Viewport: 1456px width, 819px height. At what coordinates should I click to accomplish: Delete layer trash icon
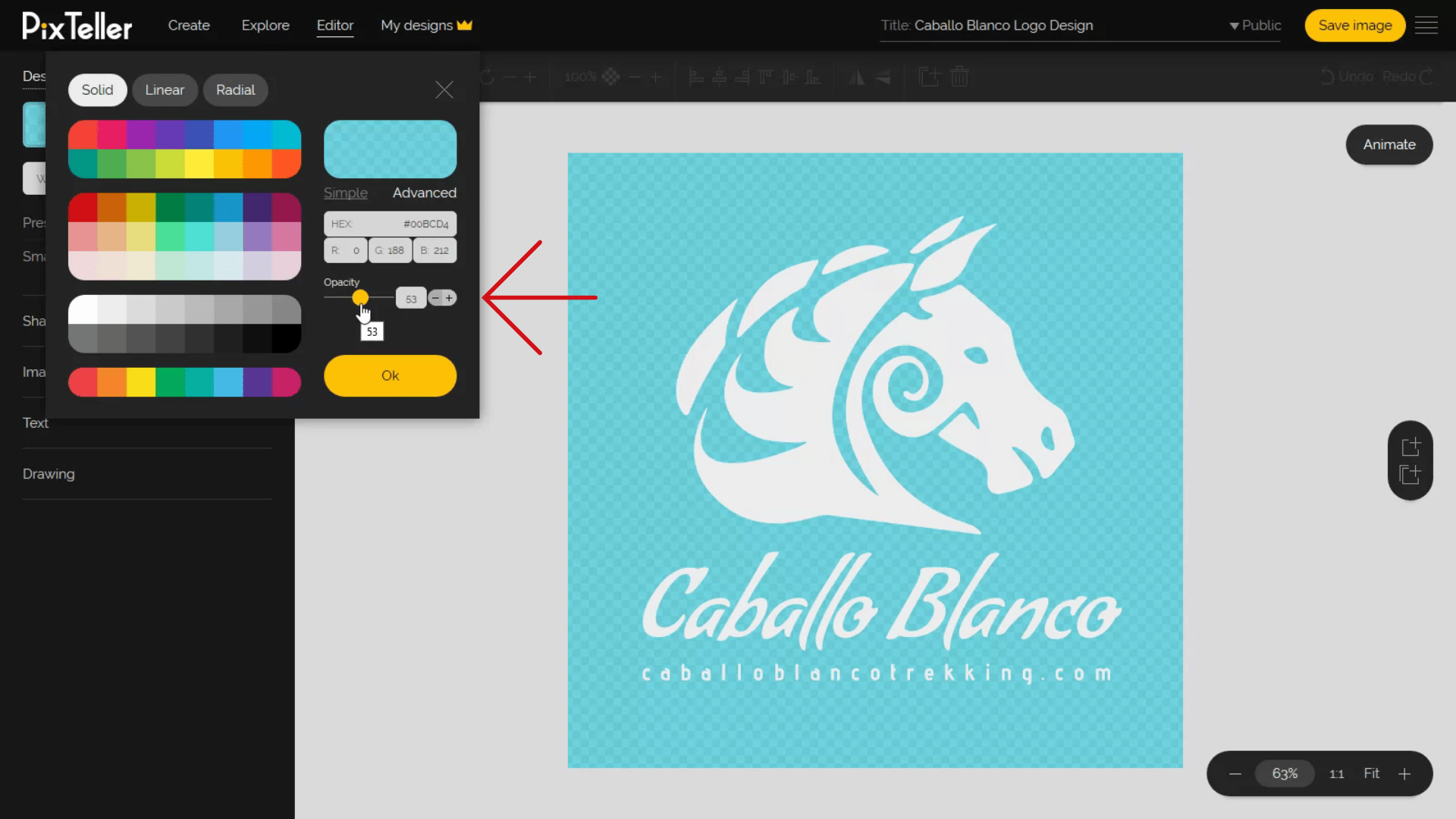tap(959, 77)
